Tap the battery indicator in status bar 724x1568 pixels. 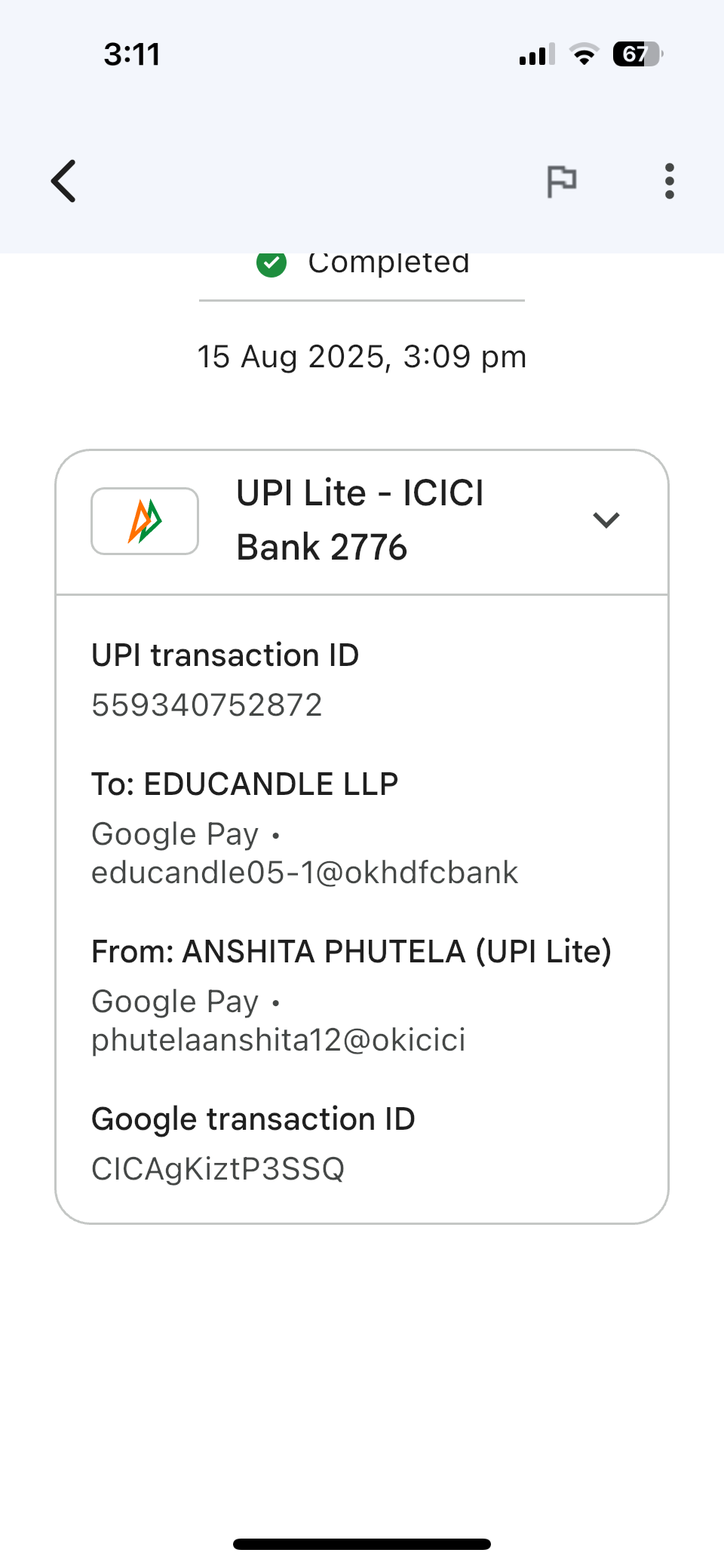(637, 54)
